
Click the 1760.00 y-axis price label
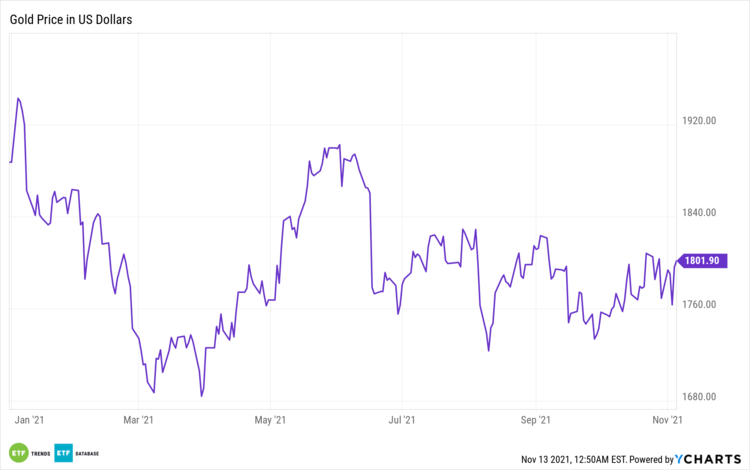tap(697, 305)
